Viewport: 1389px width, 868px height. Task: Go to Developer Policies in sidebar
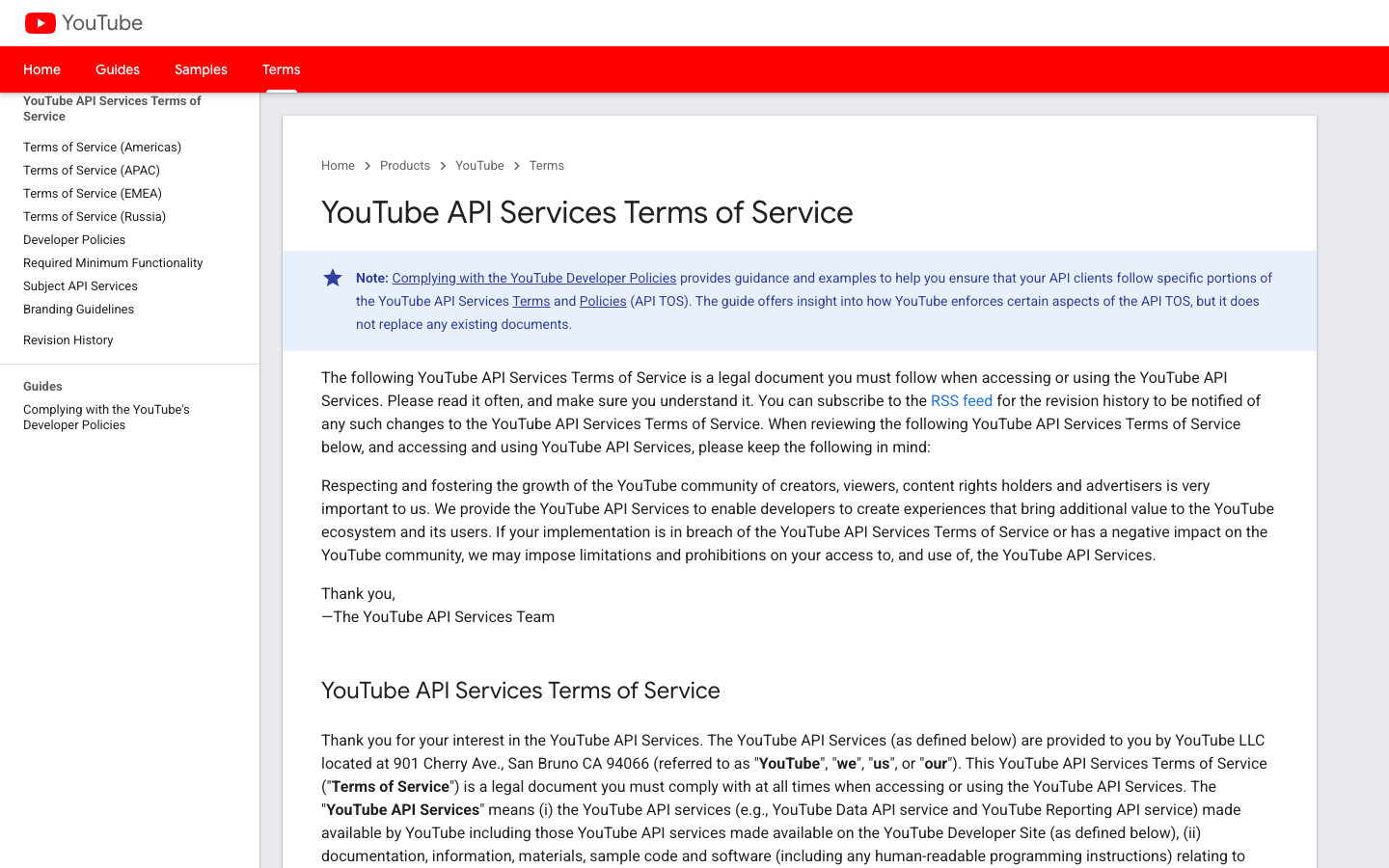74,239
